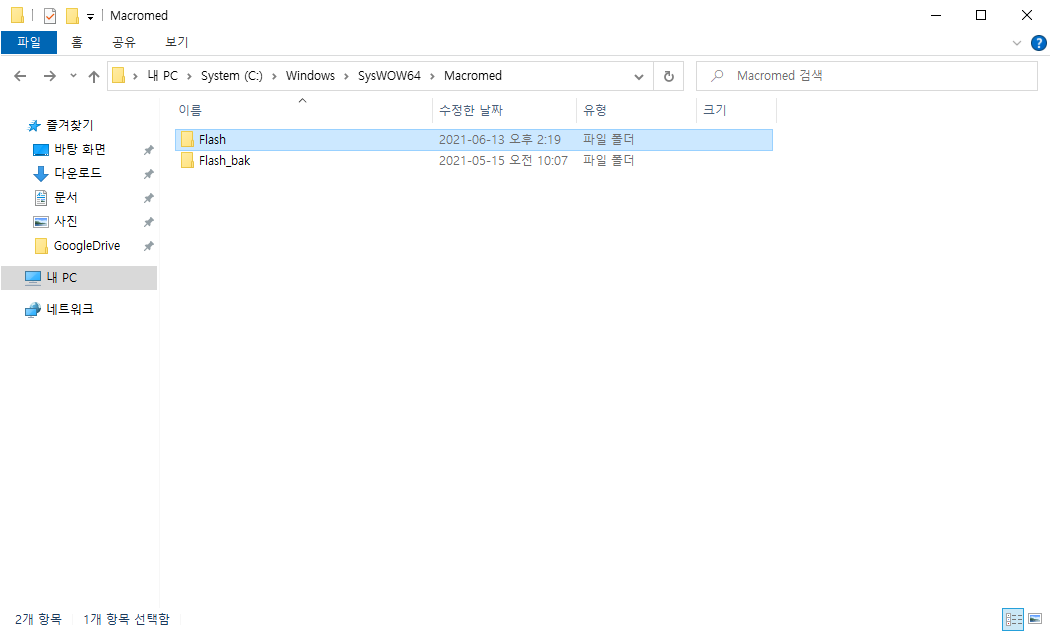Click the Windows breadcrumb
The height and width of the screenshot is (635, 1051).
tap(310, 76)
